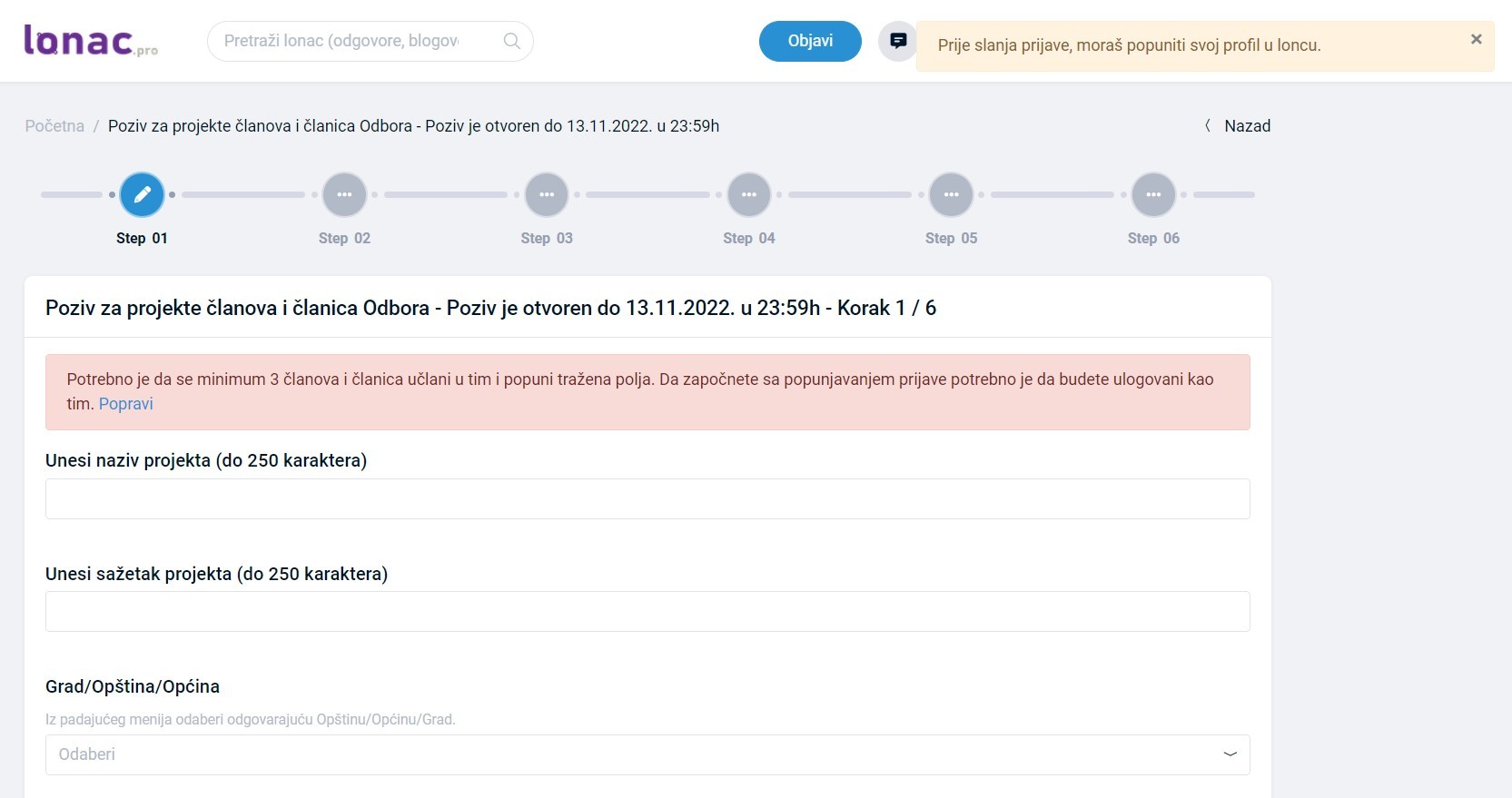Expand the city dropdown chevron arrow
1512x798 pixels.
[1230, 754]
